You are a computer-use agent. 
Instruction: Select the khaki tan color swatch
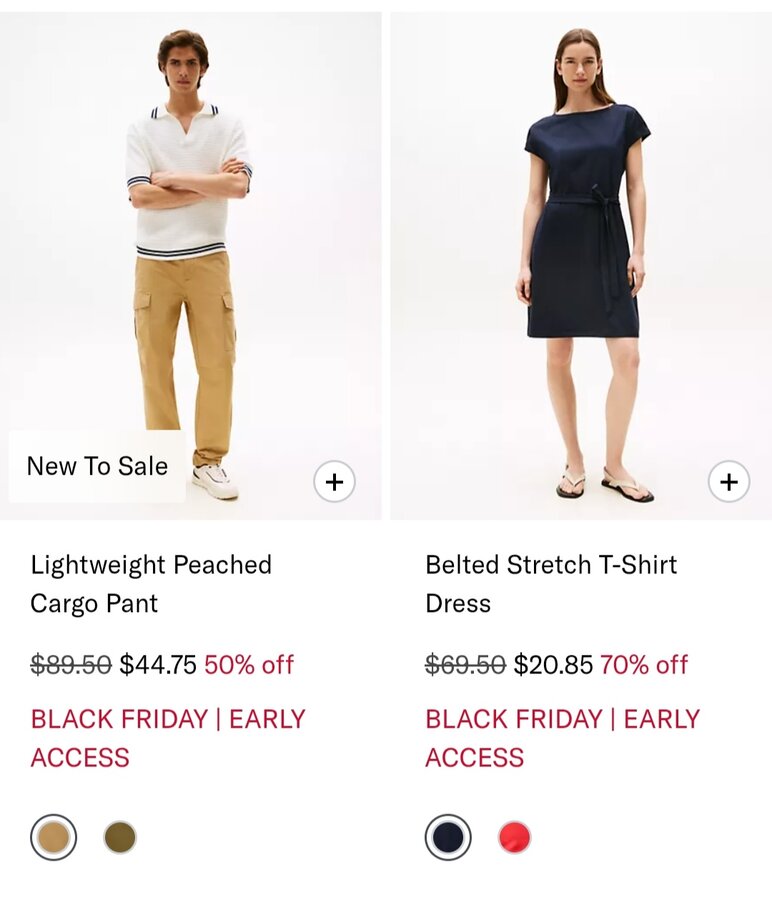tap(53, 837)
